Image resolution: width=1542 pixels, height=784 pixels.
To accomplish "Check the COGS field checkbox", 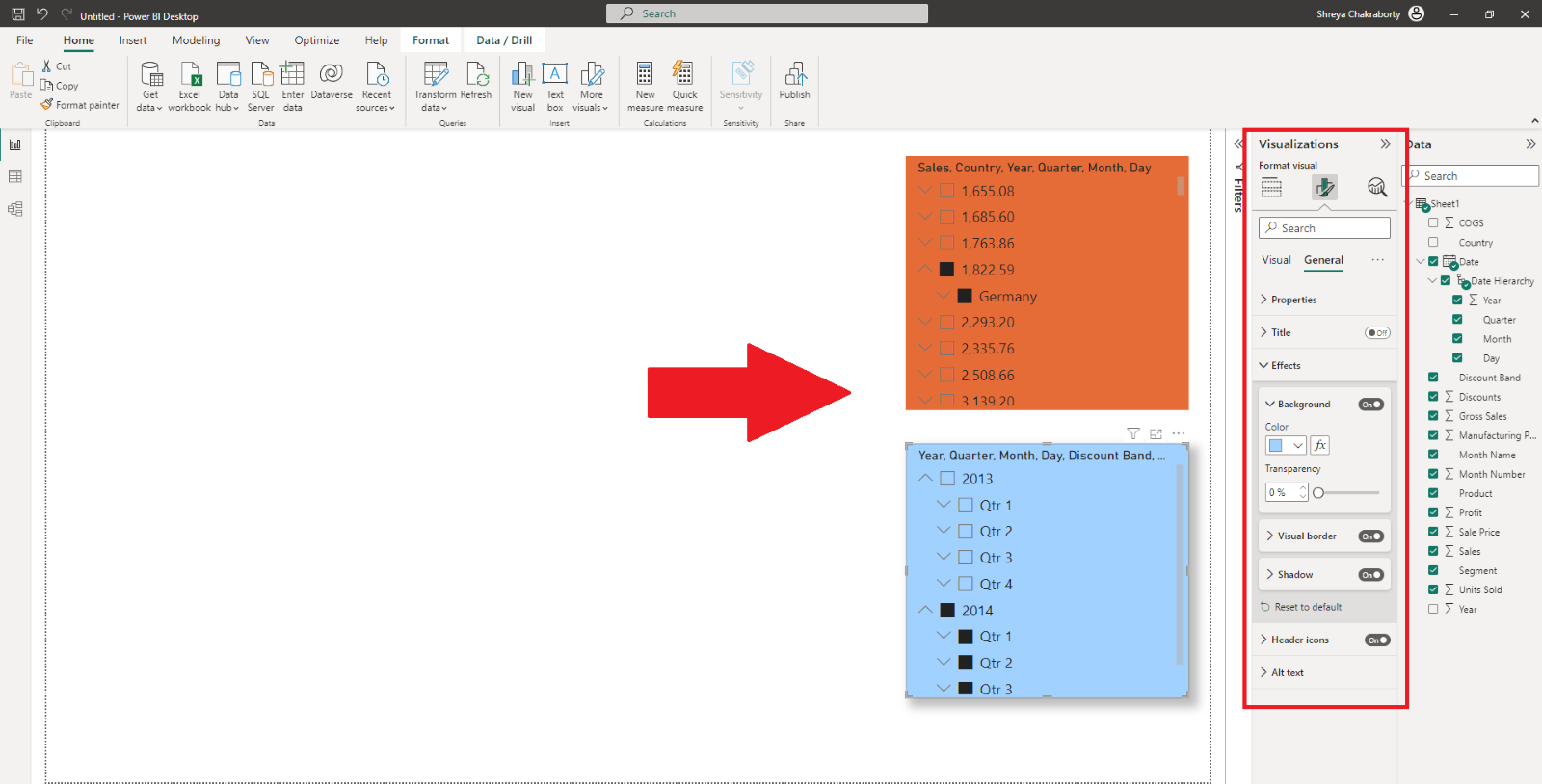I will click(1433, 222).
